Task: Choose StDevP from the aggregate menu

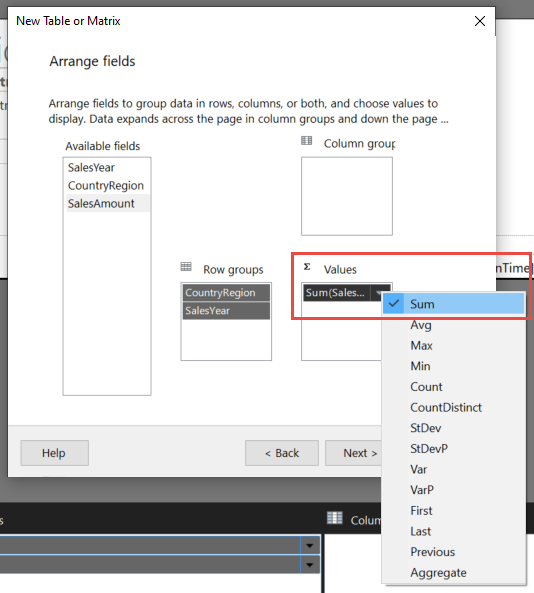Action: (x=453, y=449)
